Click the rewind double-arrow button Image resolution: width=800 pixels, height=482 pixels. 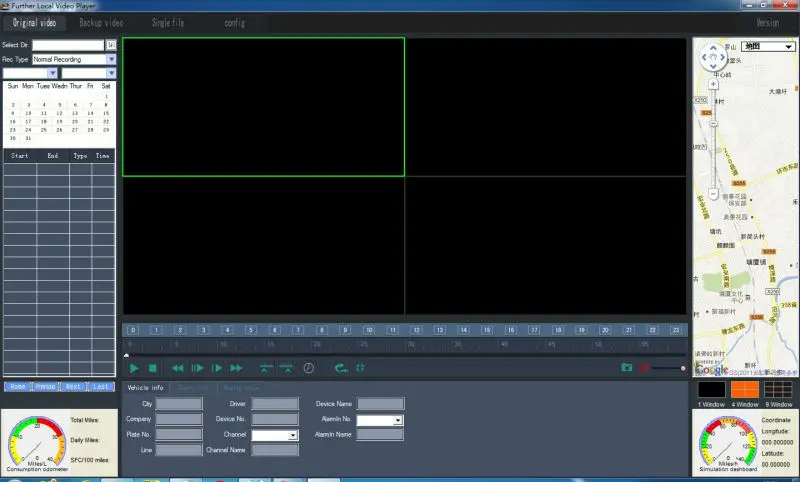(177, 368)
